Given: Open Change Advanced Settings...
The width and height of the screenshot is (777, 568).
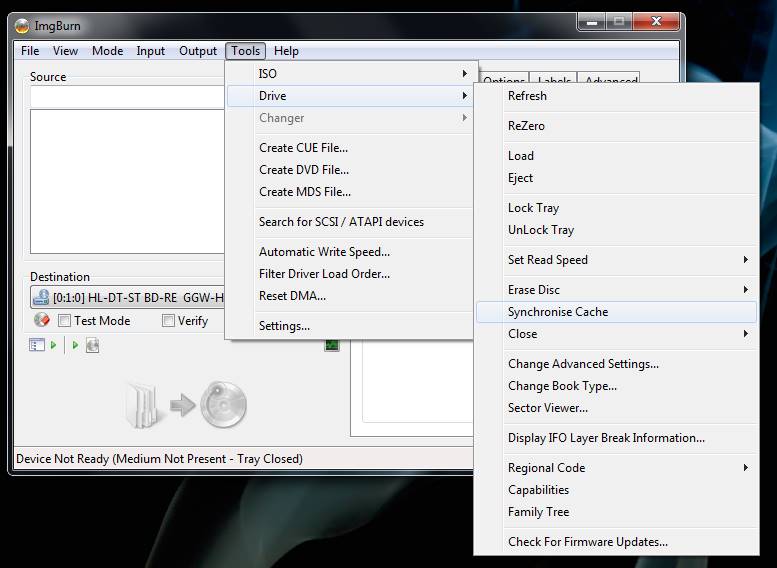Looking at the screenshot, I should (616, 364).
